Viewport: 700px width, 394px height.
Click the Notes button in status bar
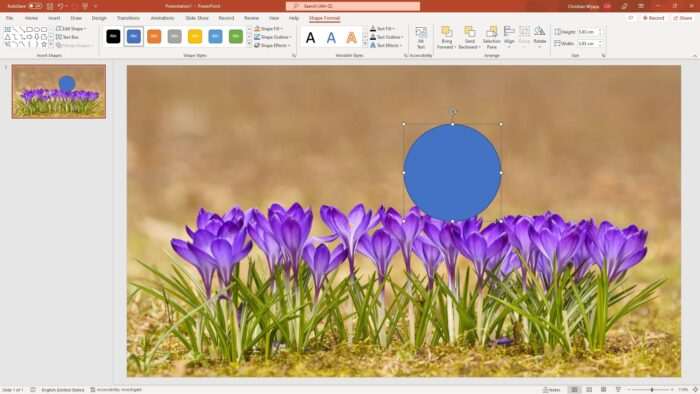[x=552, y=390]
